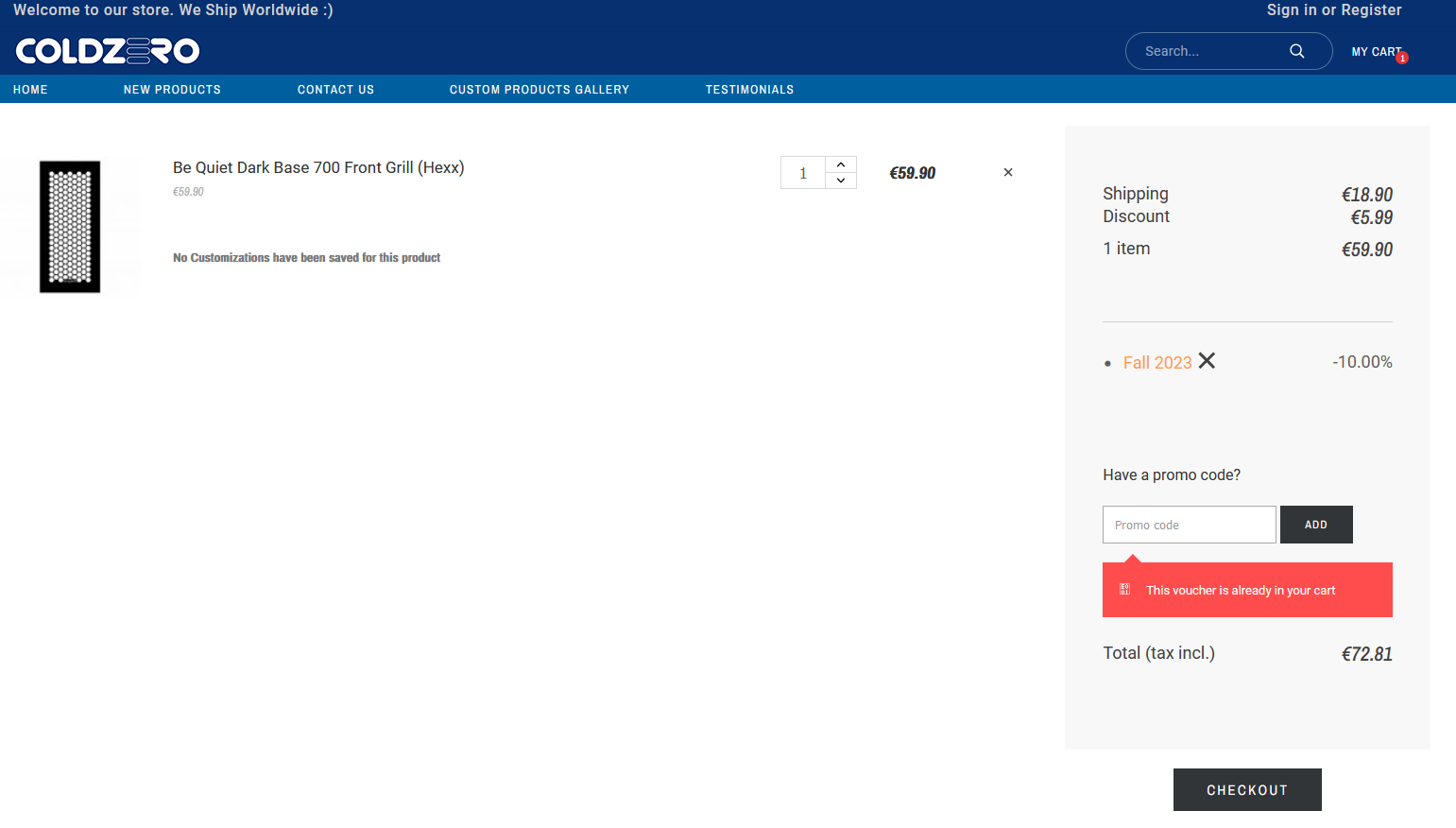
Task: Go to the Home menu item
Action: tap(30, 90)
